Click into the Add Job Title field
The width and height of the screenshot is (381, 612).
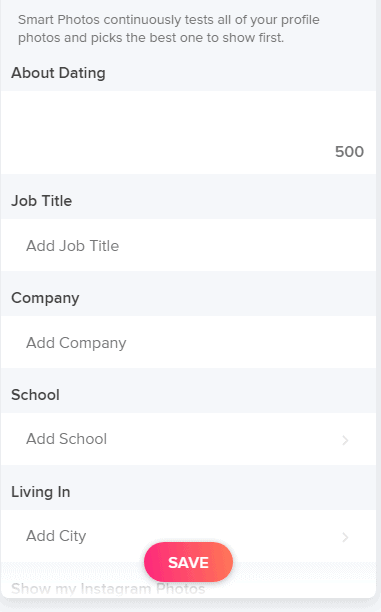click(x=188, y=245)
